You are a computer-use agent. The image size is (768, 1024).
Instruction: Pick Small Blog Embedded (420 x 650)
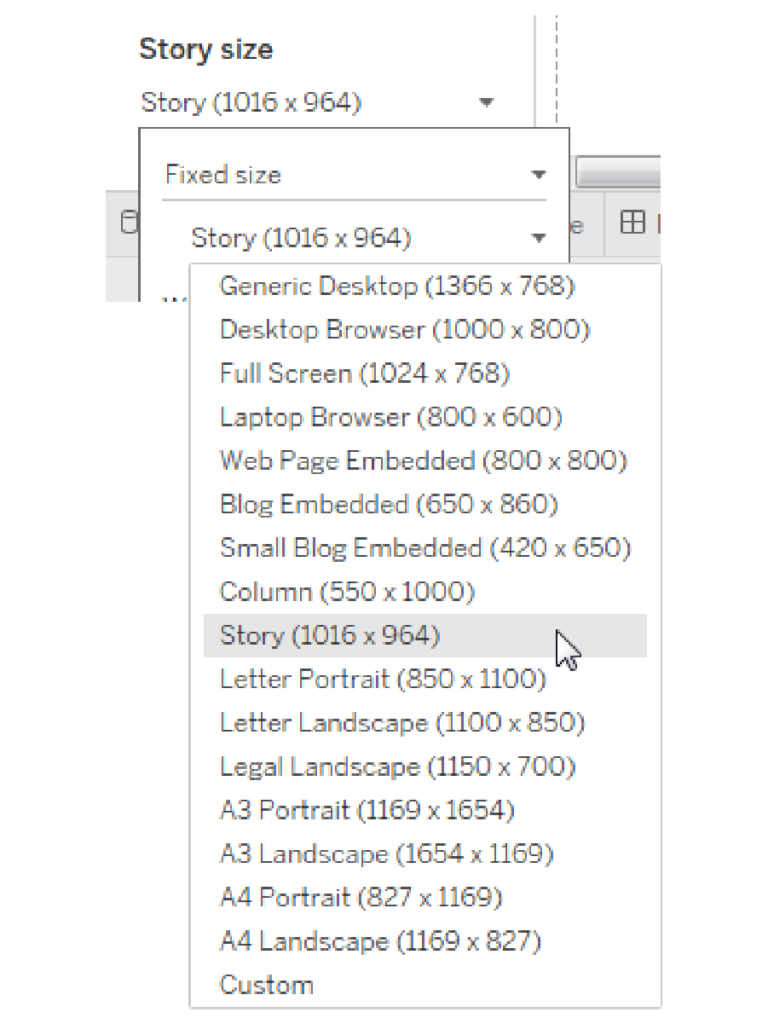tap(425, 548)
